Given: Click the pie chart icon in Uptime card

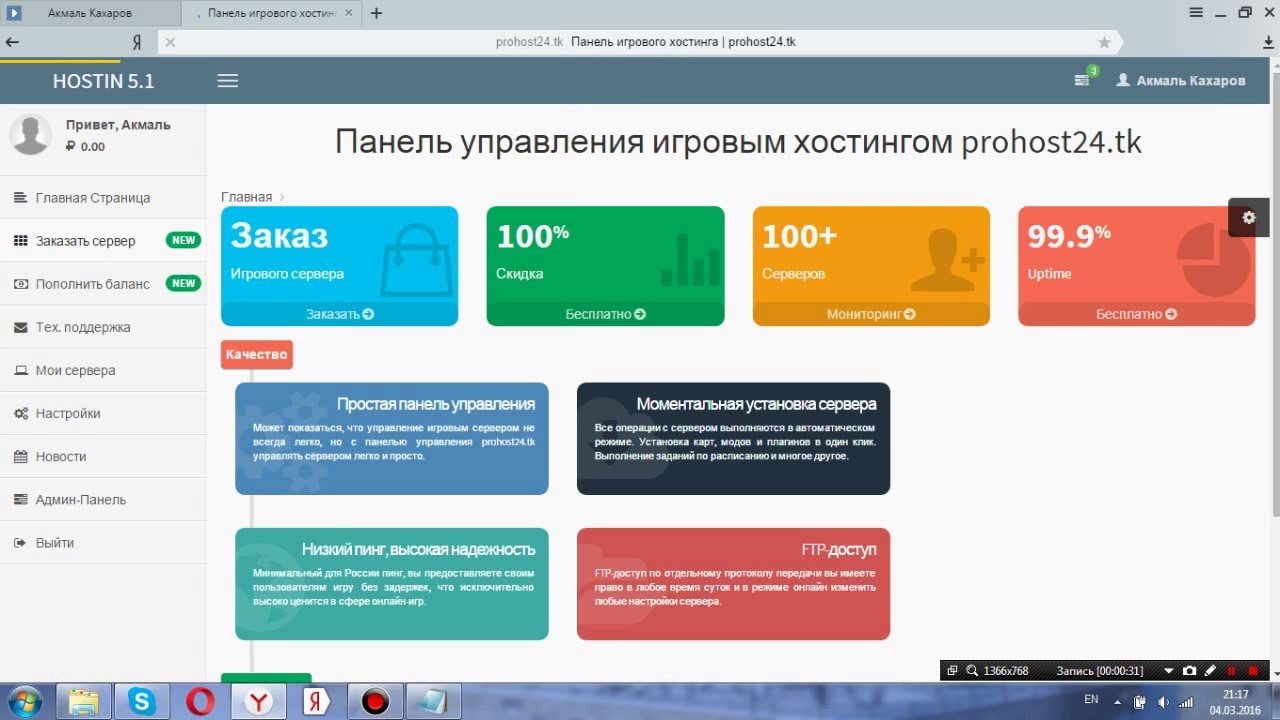Looking at the screenshot, I should (1214, 260).
